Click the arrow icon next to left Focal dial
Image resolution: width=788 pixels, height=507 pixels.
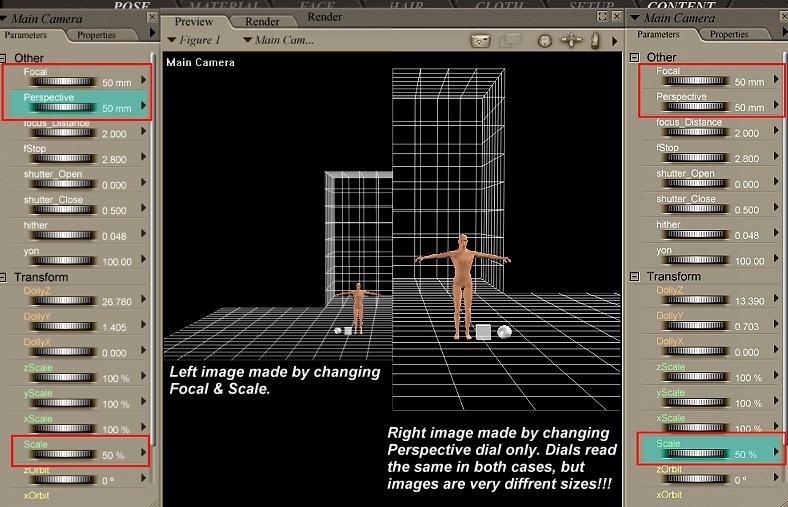[x=143, y=80]
